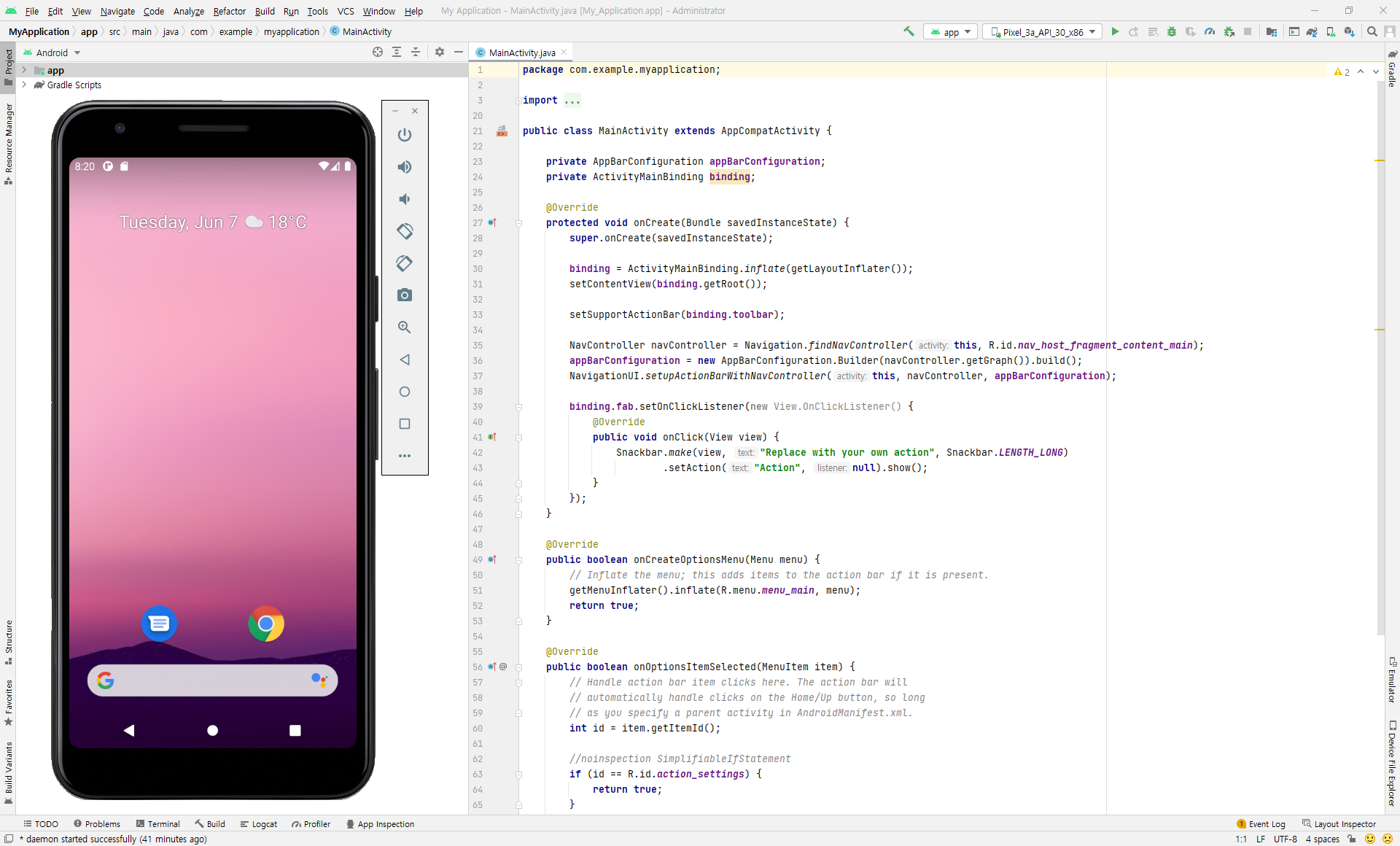This screenshot has width=1400, height=846.
Task: Open the Logcat tool window
Action: 259,824
